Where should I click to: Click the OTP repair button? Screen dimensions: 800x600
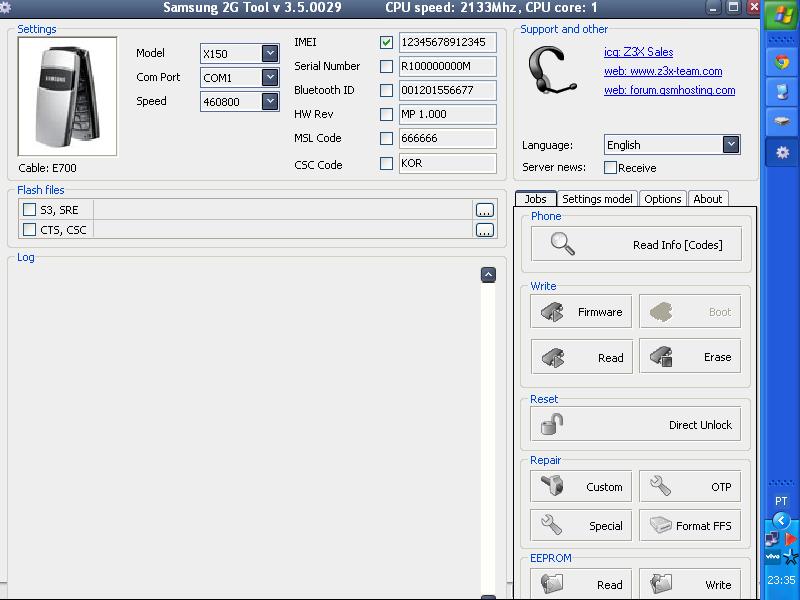[x=690, y=486]
